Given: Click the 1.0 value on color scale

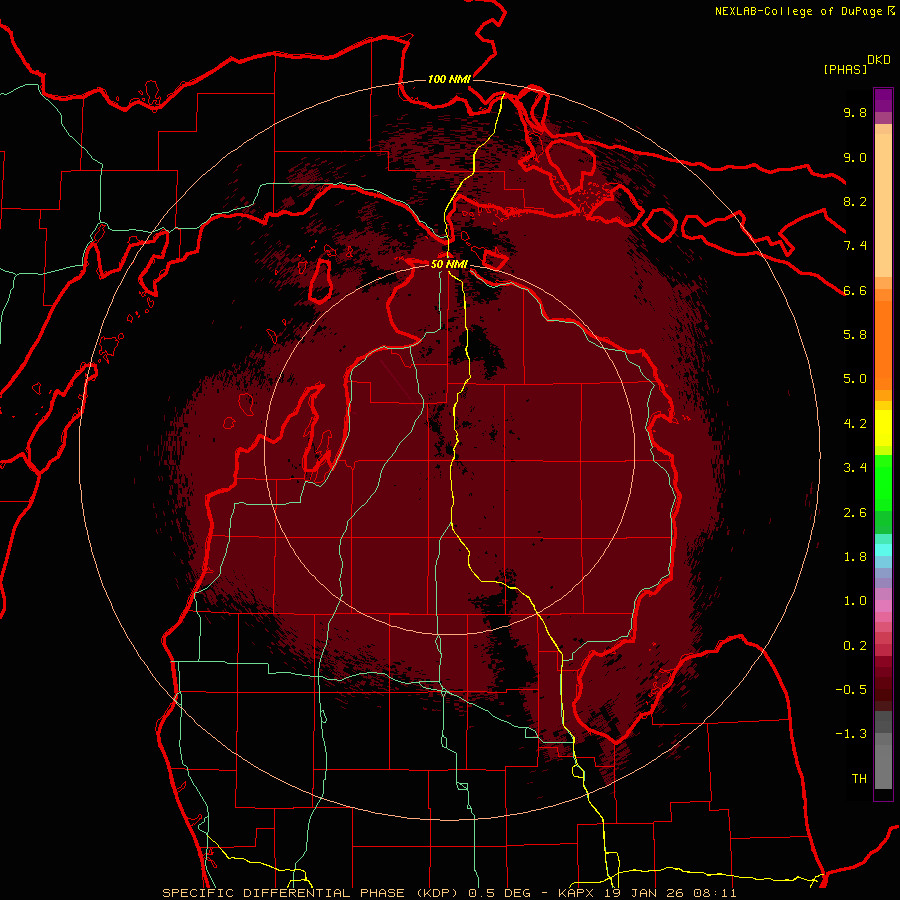Looking at the screenshot, I should [855, 601].
